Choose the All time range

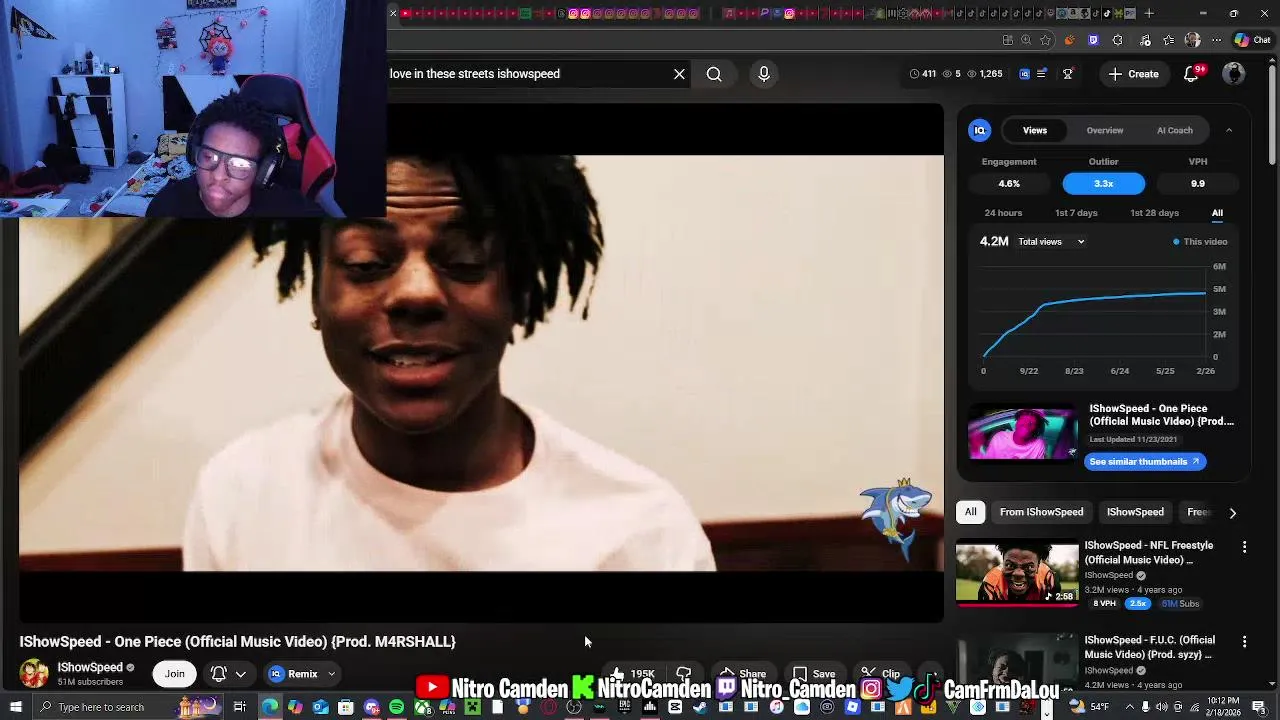1217,213
